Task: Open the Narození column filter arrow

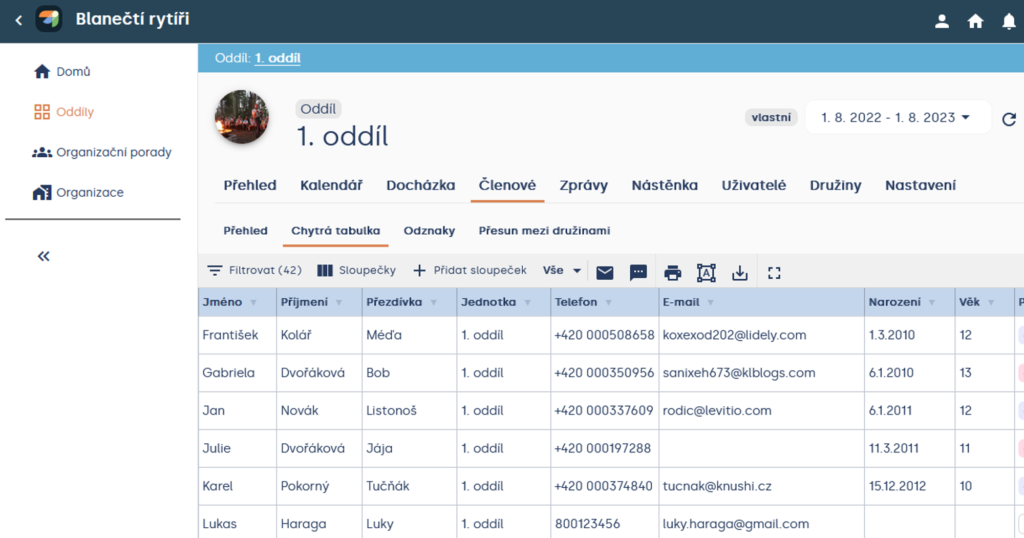Action: [x=932, y=303]
